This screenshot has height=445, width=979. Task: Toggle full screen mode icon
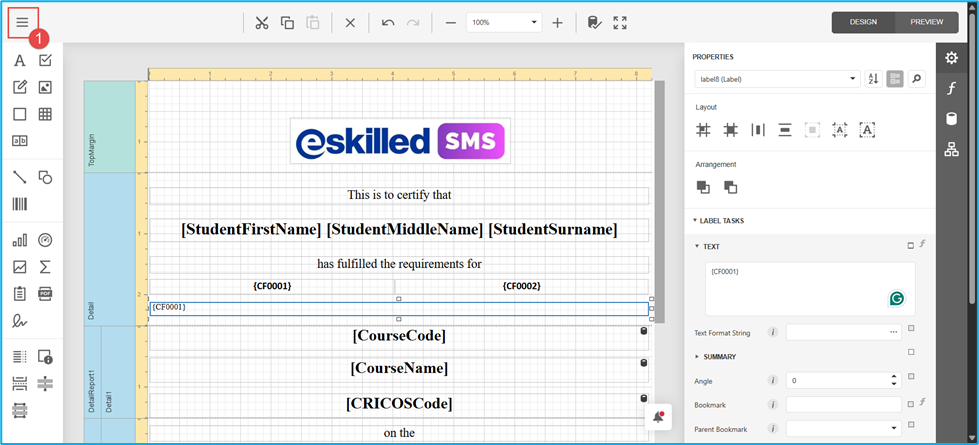620,22
